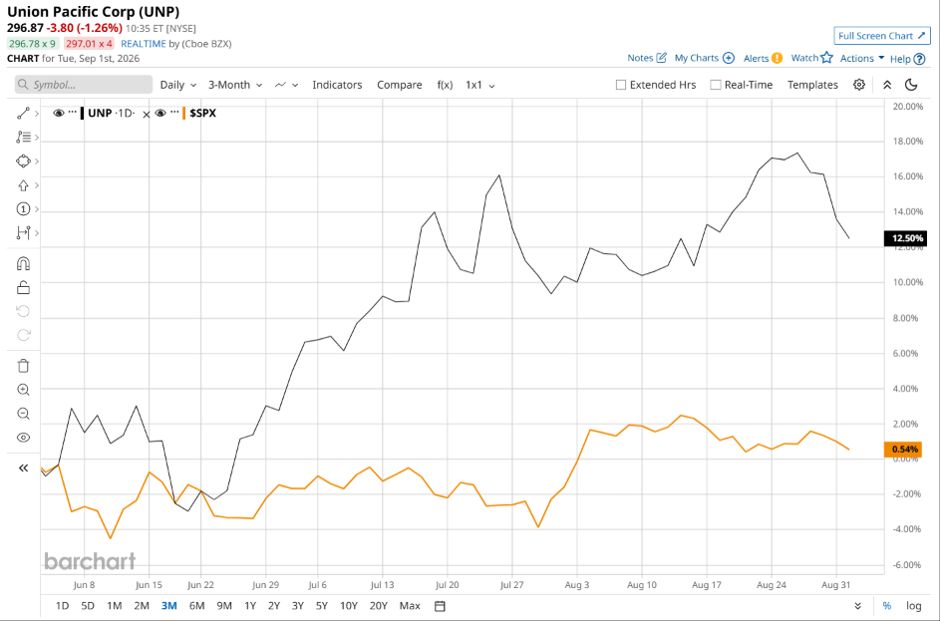This screenshot has height=621, width=940.
Task: Expand the 3-Month period dropdown
Action: (x=235, y=85)
